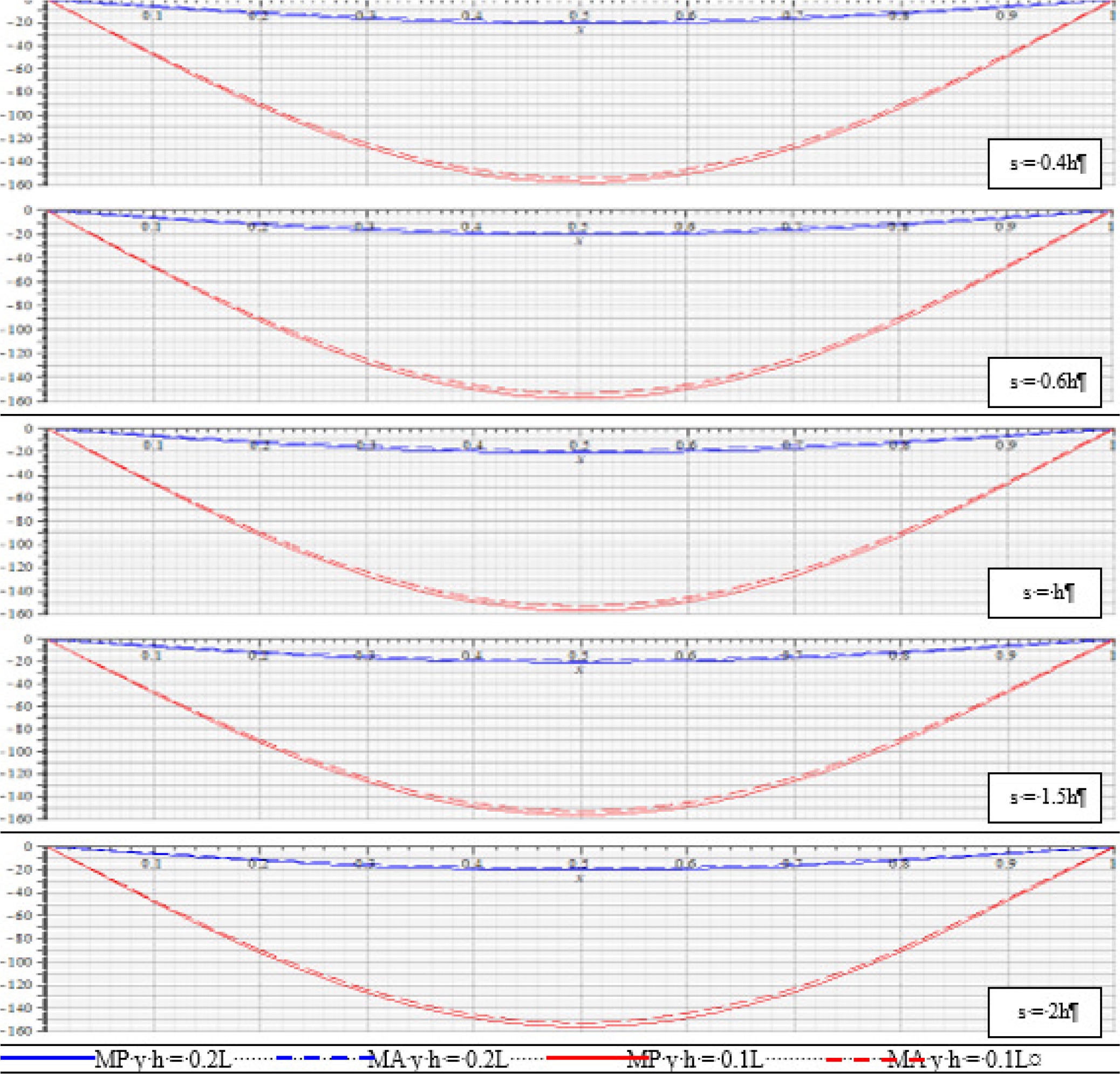Click the 0.9 x-axis label on second plot
Image resolution: width=1120 pixels, height=1074 pixels.
point(1006,227)
